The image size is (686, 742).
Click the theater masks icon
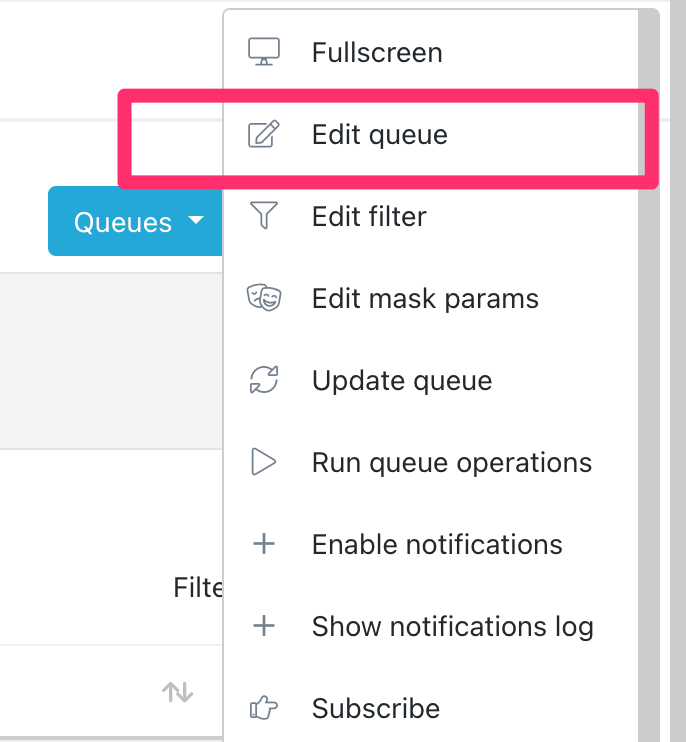(x=264, y=298)
